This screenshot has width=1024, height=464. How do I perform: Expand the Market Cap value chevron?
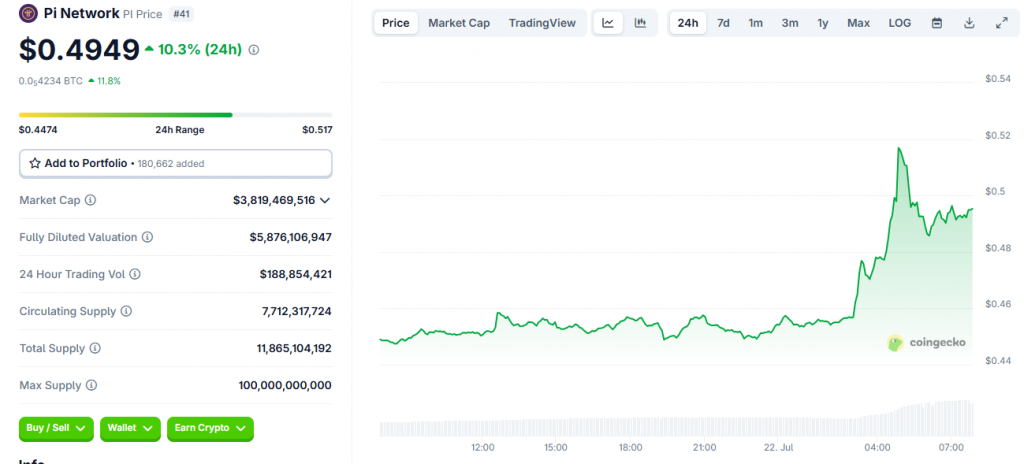pos(325,200)
